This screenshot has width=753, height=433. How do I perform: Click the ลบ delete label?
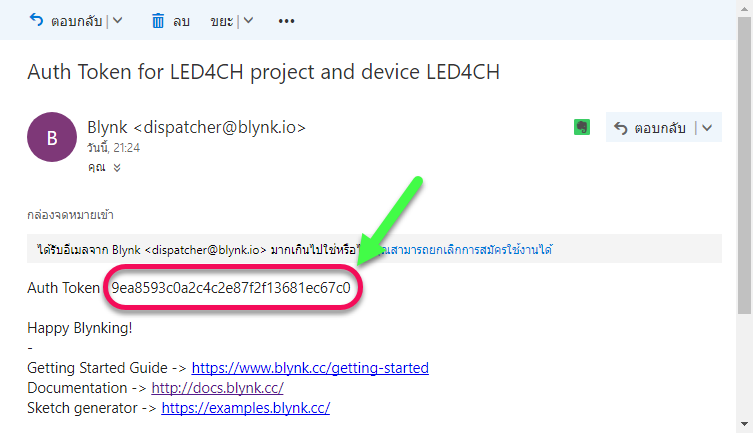coord(182,21)
